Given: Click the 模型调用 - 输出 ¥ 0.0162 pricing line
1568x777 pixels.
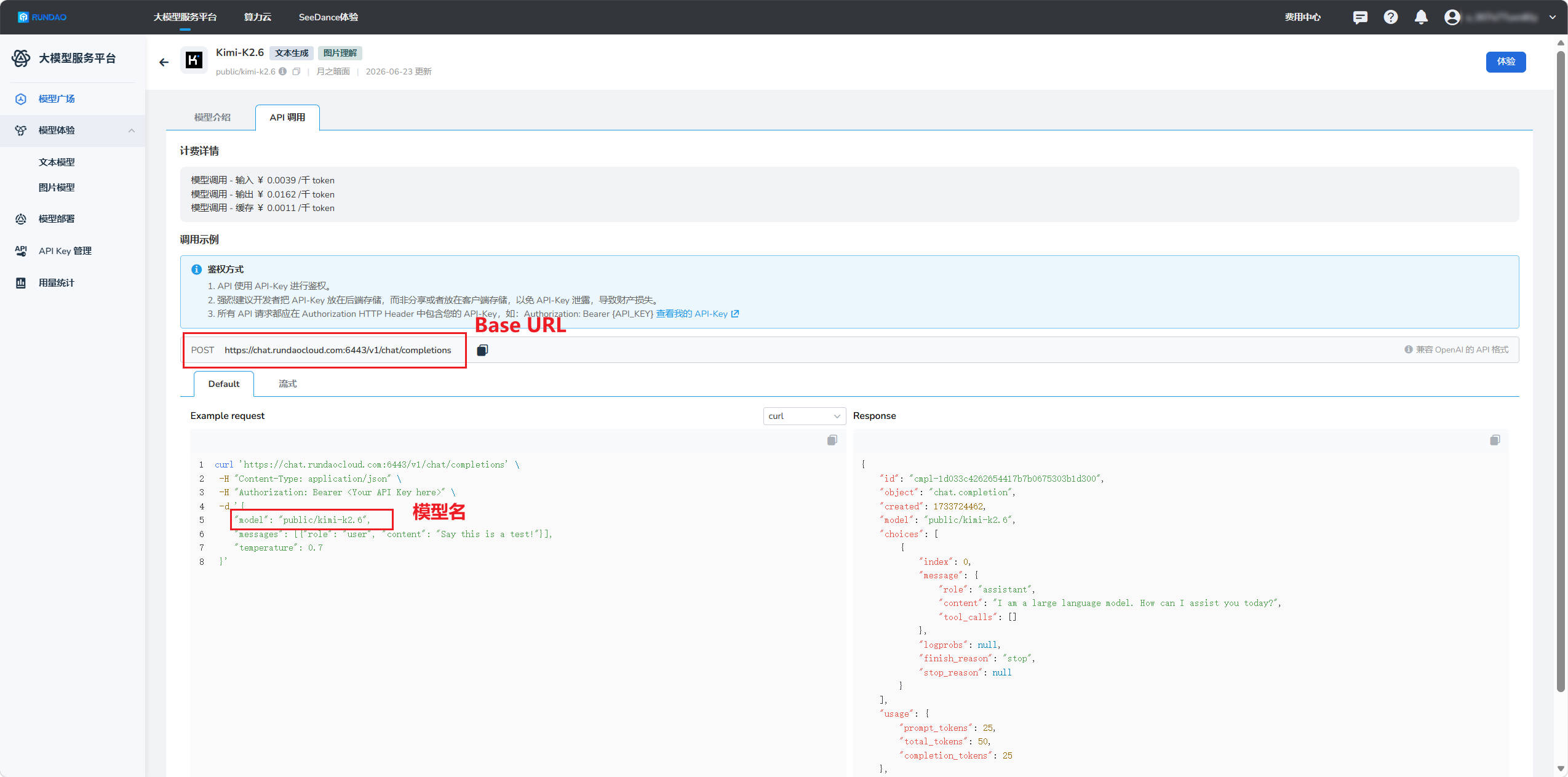Looking at the screenshot, I should click(263, 194).
